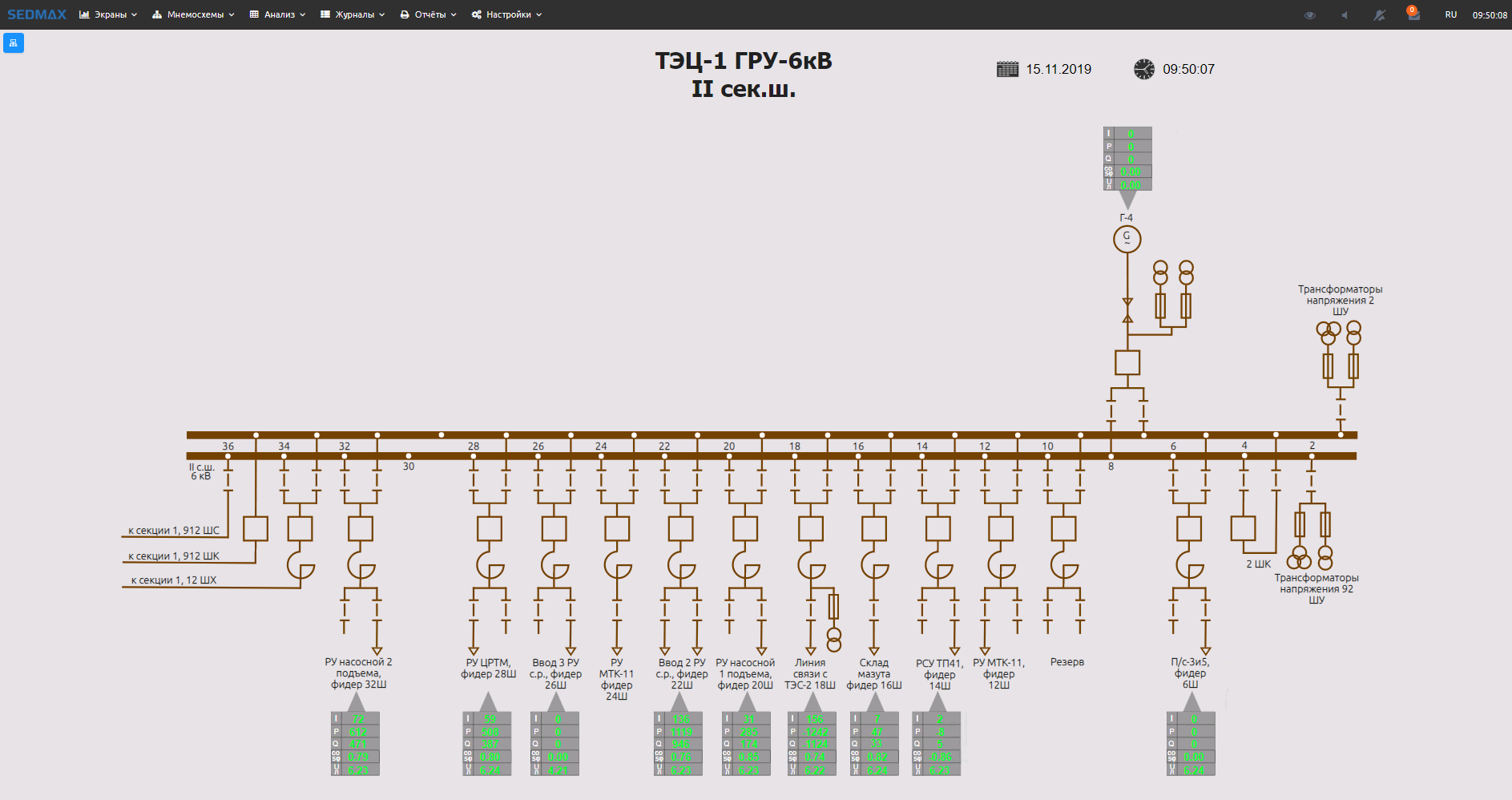Toggle the eye visibility icon in header
The image size is (1512, 800).
pos(1310,15)
